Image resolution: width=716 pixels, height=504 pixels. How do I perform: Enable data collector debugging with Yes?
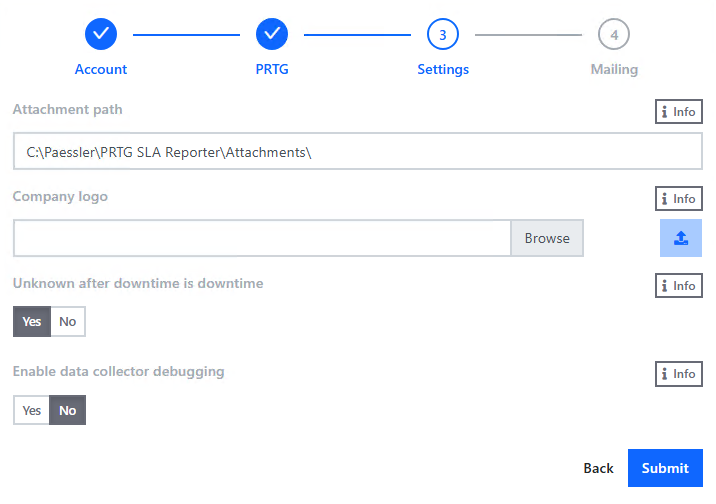[x=32, y=410]
